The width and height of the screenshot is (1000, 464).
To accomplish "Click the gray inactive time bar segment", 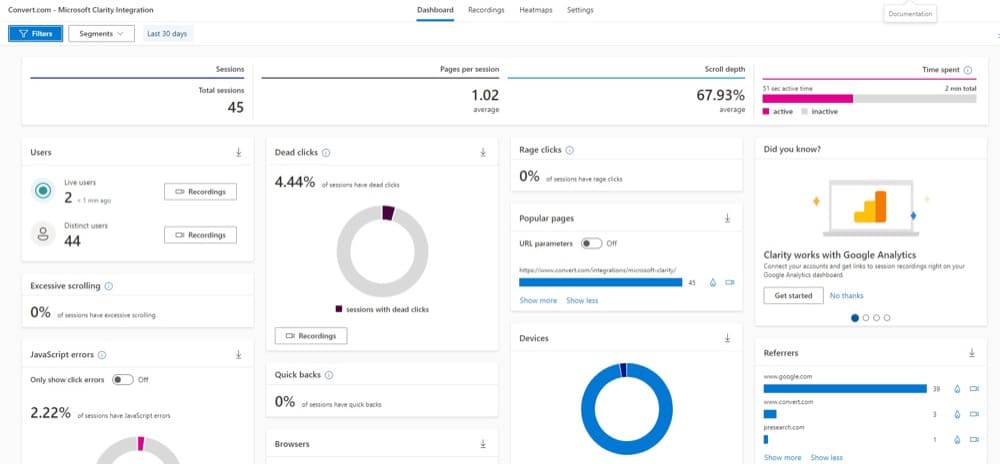I will click(915, 99).
